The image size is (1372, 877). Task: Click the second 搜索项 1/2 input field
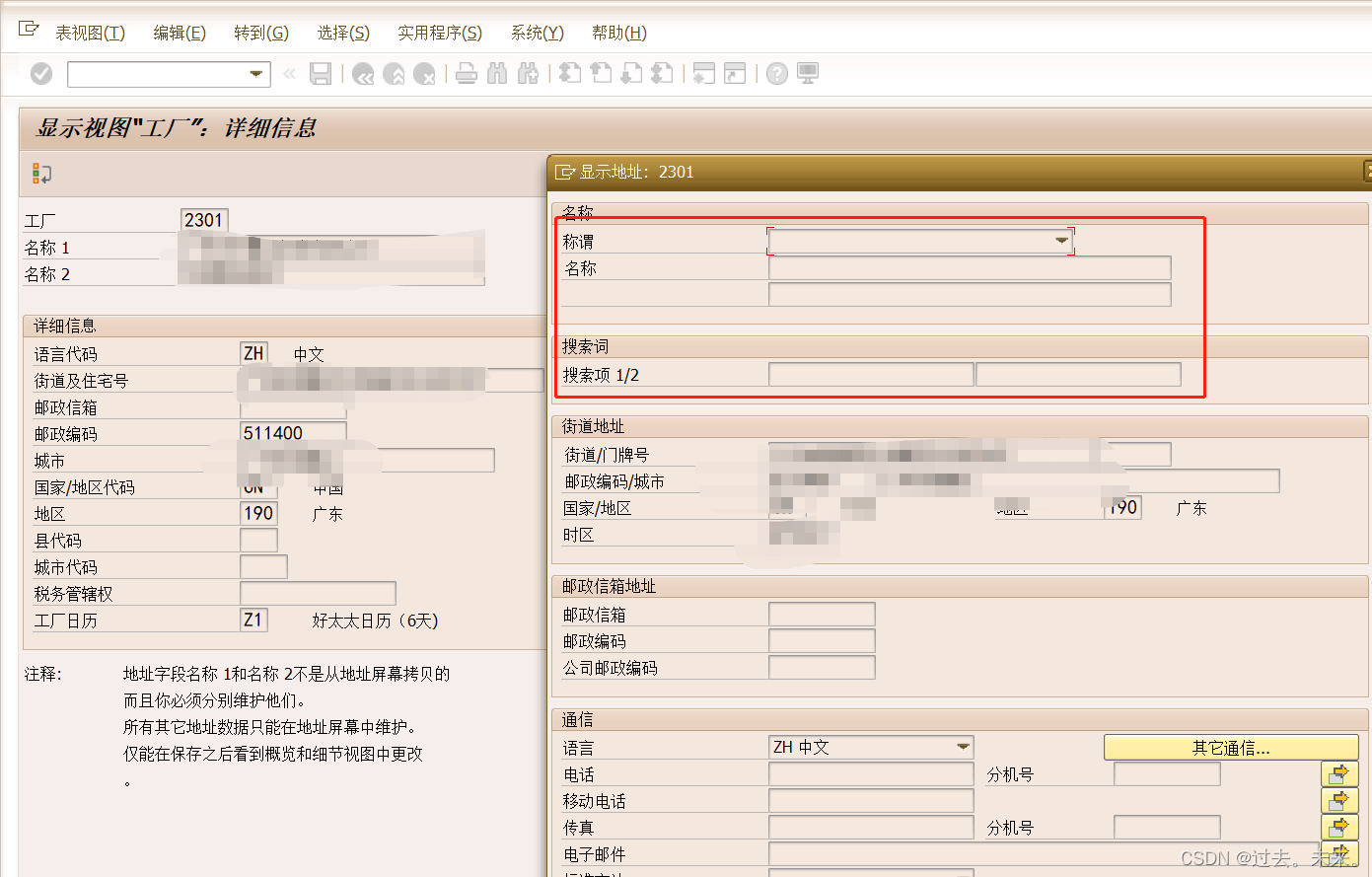tap(1078, 375)
